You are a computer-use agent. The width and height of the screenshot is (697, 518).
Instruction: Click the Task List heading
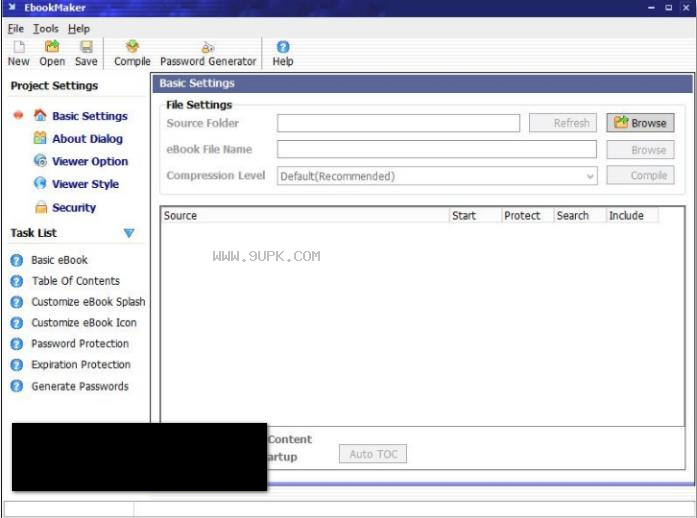[x=34, y=233]
